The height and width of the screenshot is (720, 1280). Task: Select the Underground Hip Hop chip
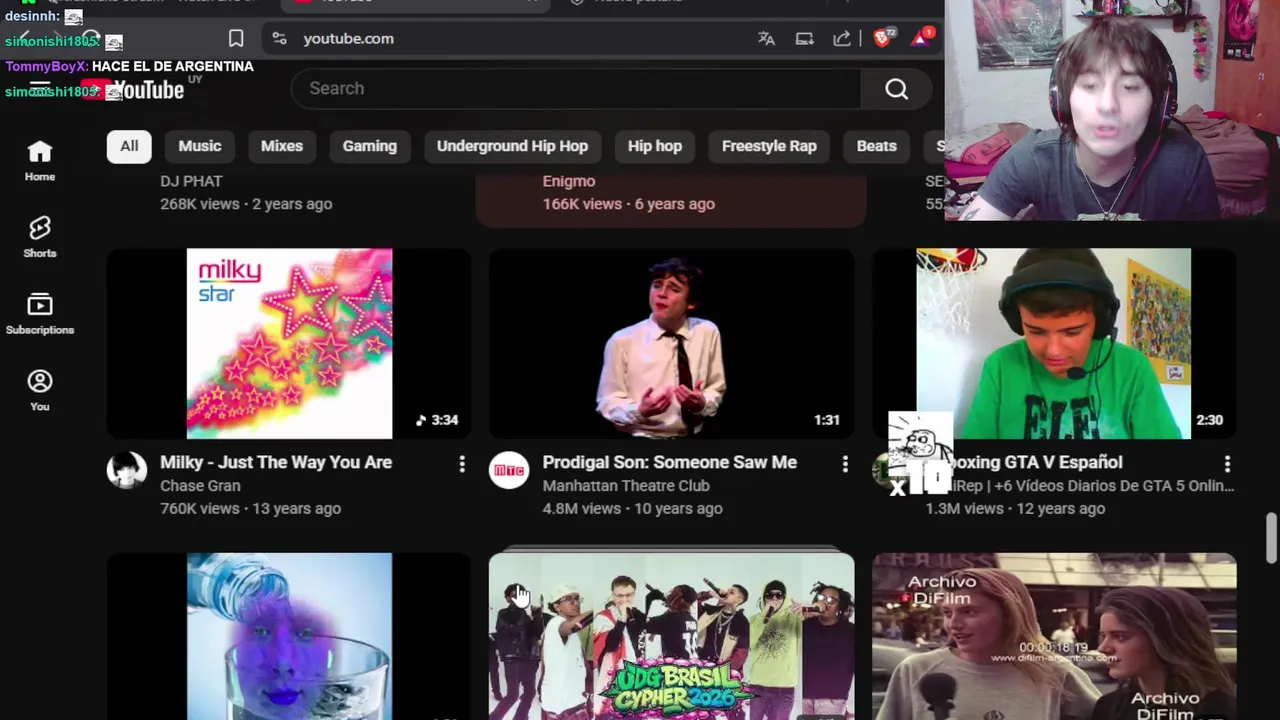tap(512, 146)
